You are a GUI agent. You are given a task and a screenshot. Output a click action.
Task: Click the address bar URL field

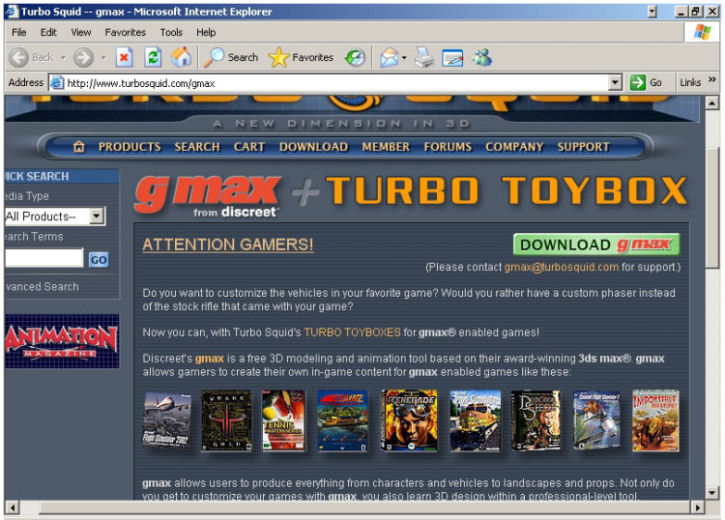337,83
